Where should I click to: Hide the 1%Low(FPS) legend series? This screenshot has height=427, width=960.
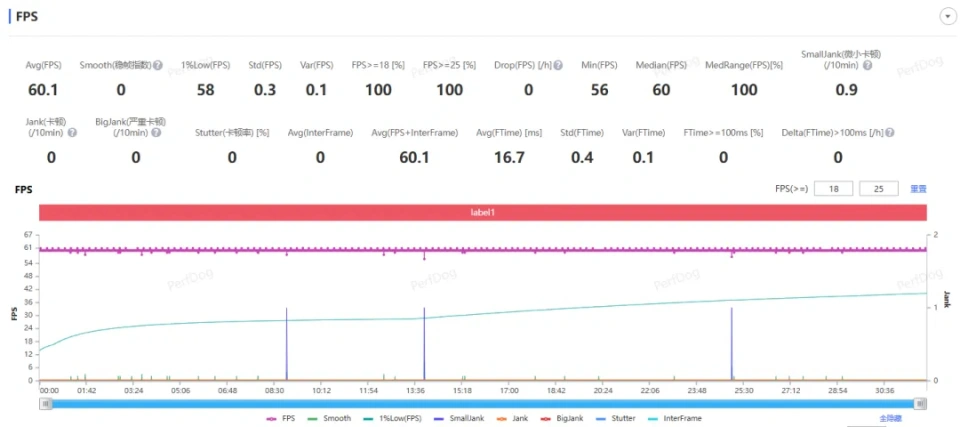click(x=393, y=418)
